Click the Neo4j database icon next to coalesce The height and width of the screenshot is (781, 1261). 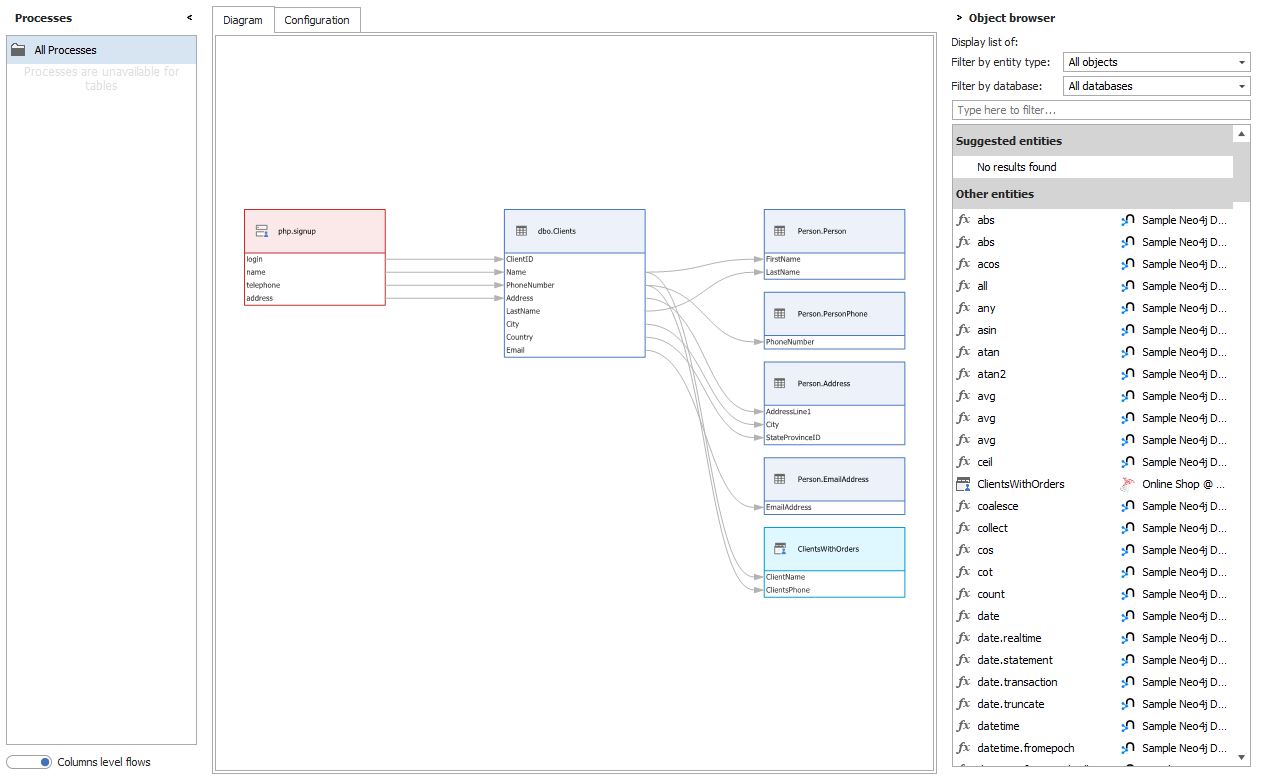pyautogui.click(x=1129, y=506)
